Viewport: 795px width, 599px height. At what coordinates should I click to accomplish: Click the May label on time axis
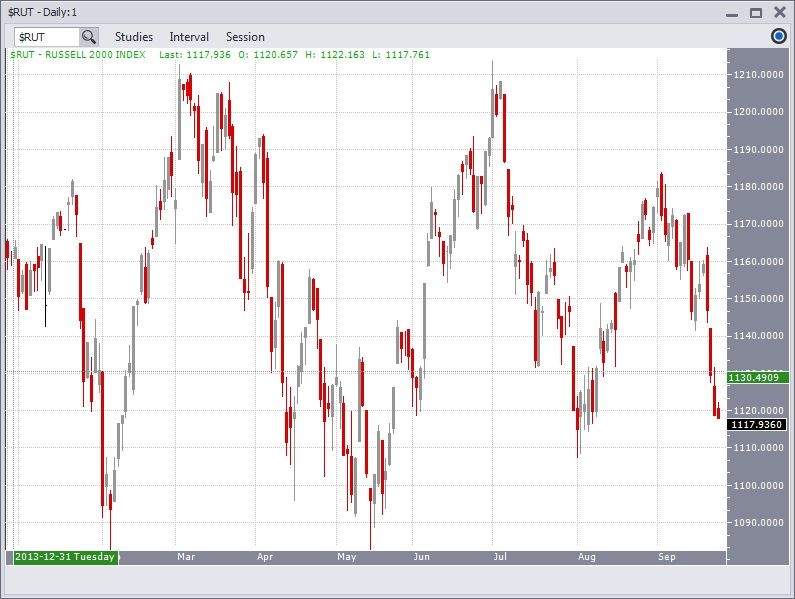click(x=347, y=556)
